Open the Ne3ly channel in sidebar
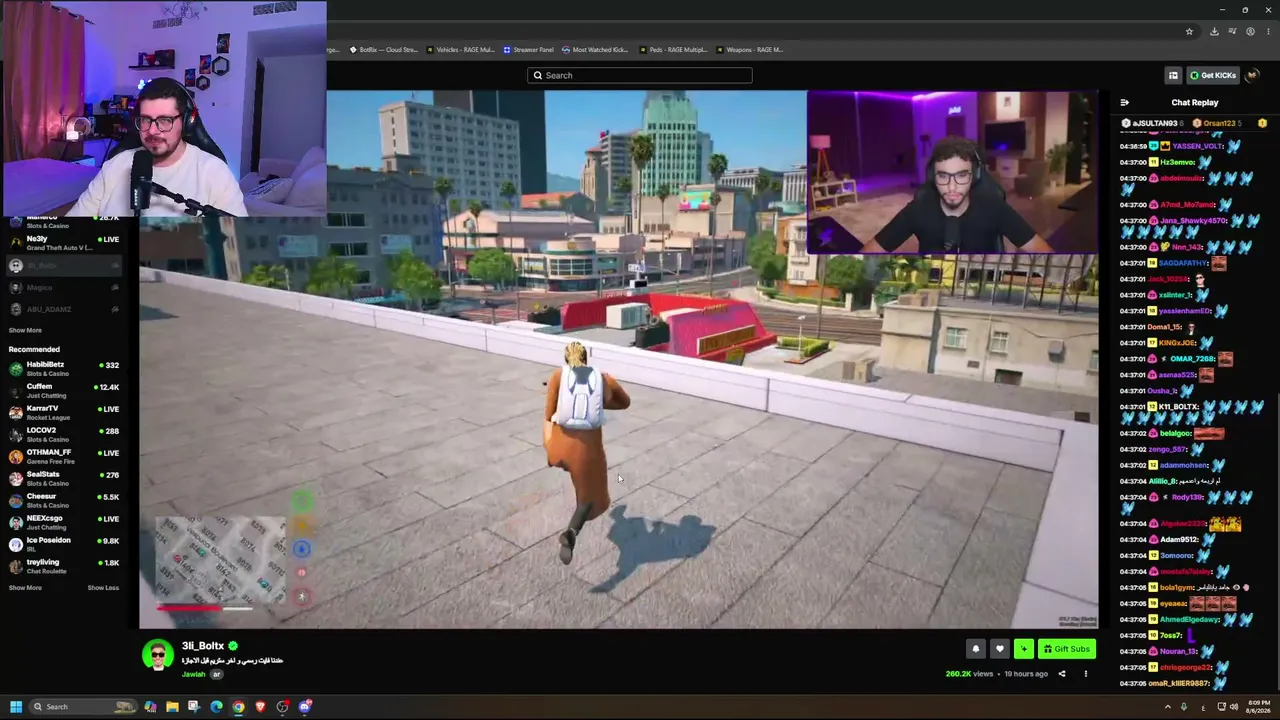The width and height of the screenshot is (1280, 720). pyautogui.click(x=63, y=243)
